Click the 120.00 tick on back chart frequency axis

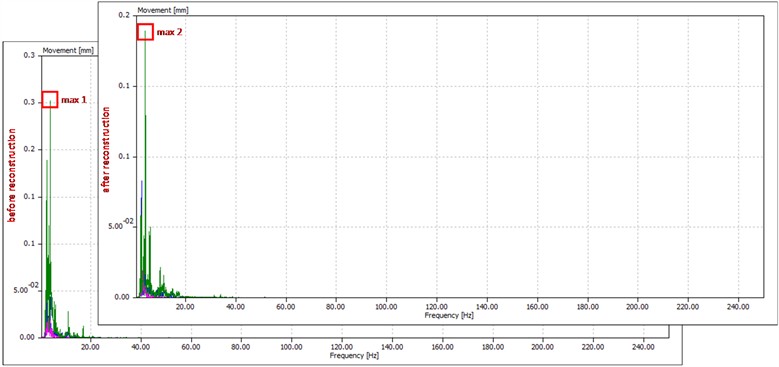click(342, 347)
